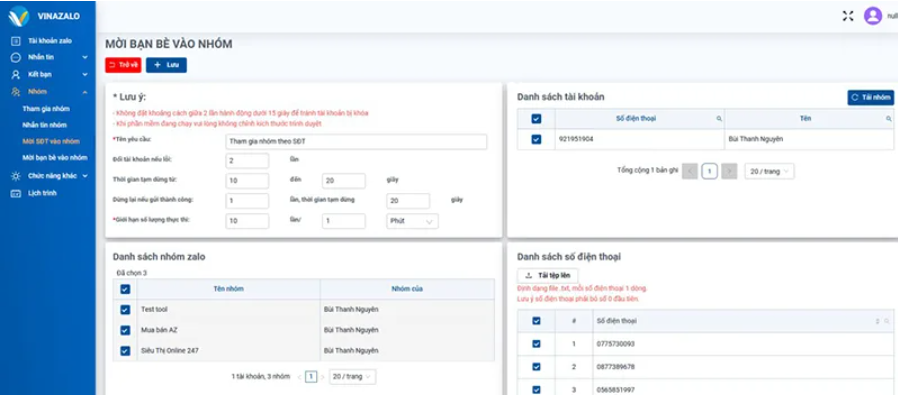
Task: Click the Tên nhóm column header
Action: point(229,289)
